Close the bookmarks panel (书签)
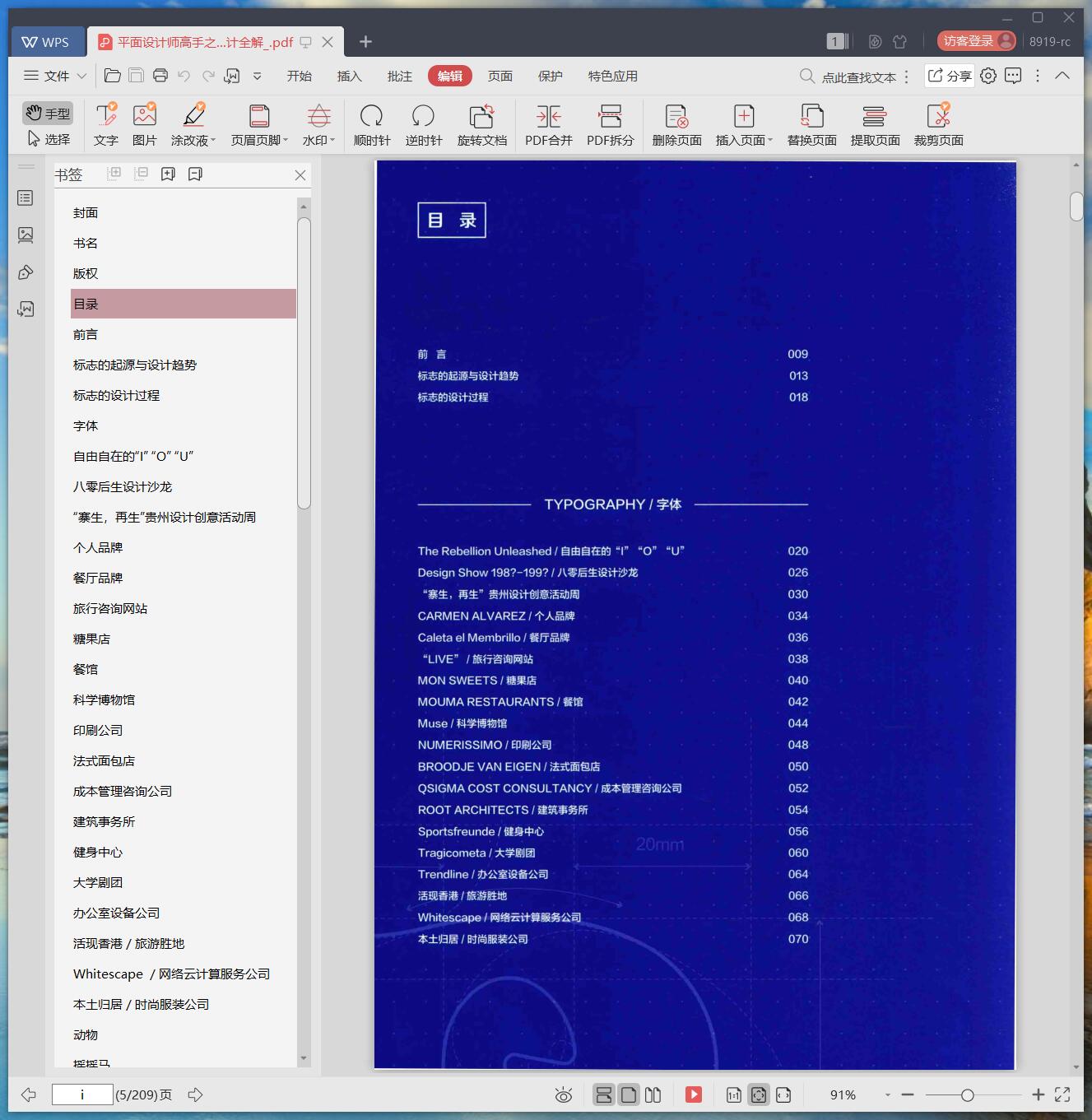Screen dimensions: 1092x1120 click(300, 175)
